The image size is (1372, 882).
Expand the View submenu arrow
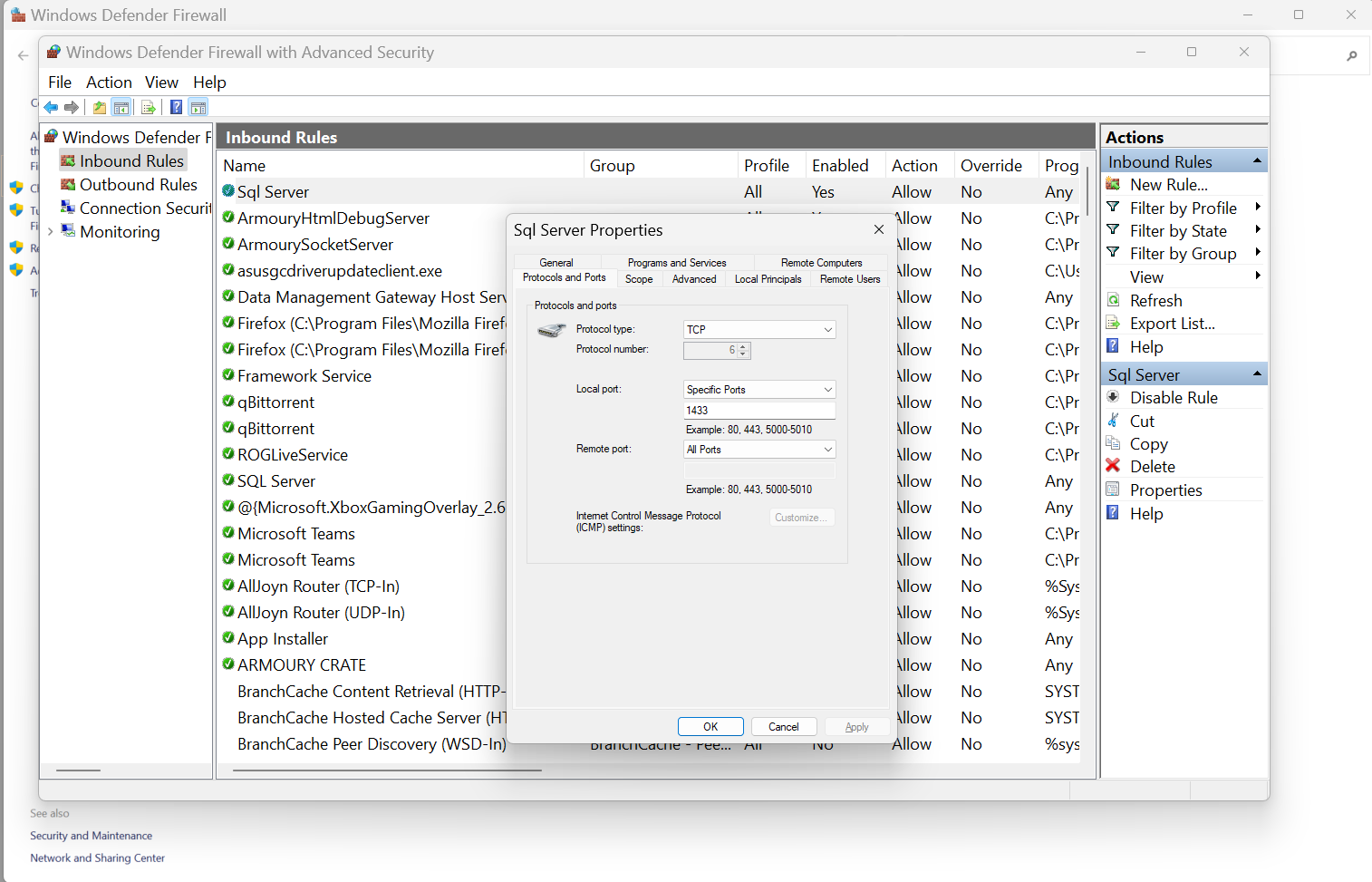click(x=1258, y=276)
